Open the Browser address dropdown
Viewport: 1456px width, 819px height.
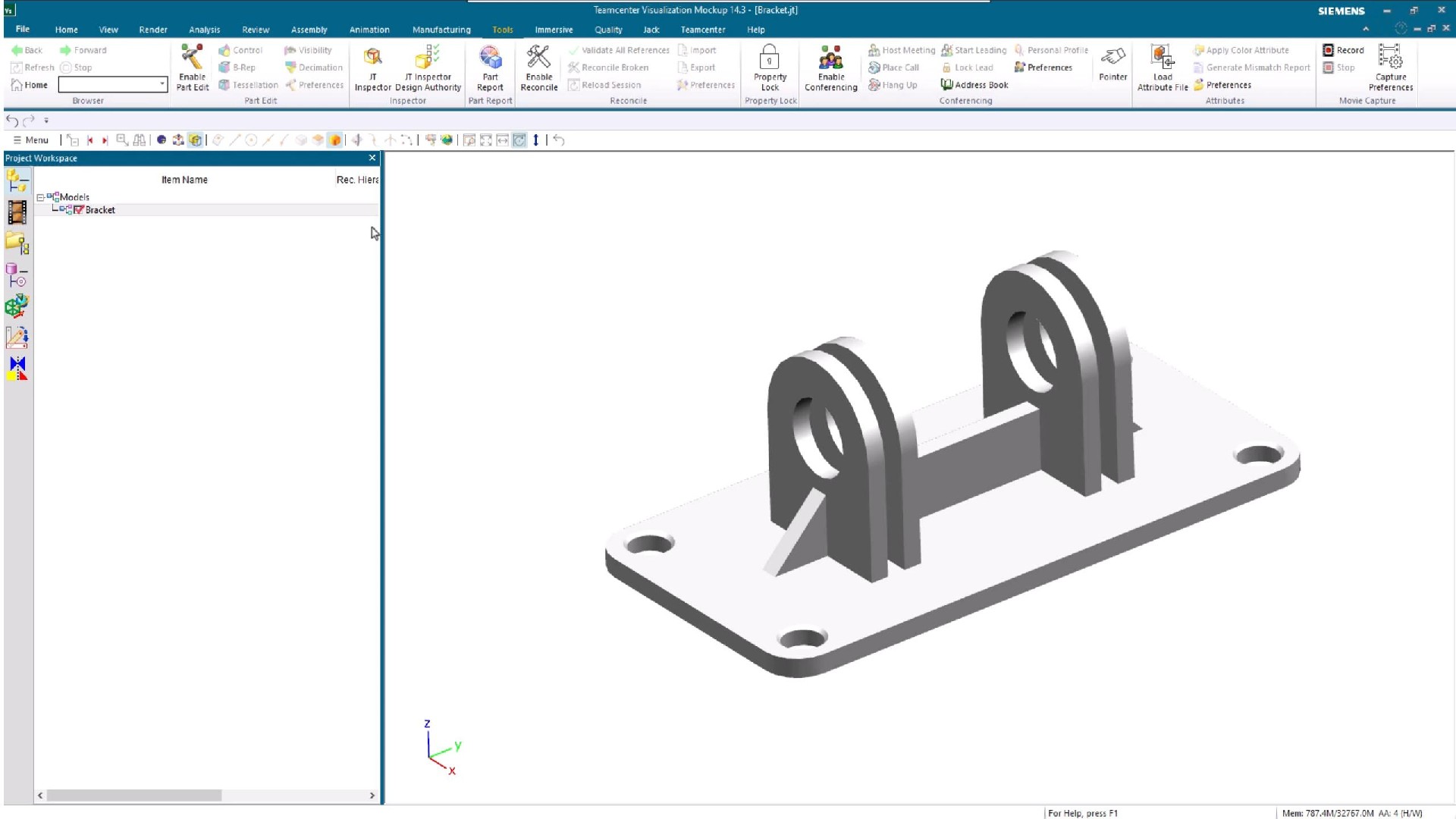coord(162,83)
